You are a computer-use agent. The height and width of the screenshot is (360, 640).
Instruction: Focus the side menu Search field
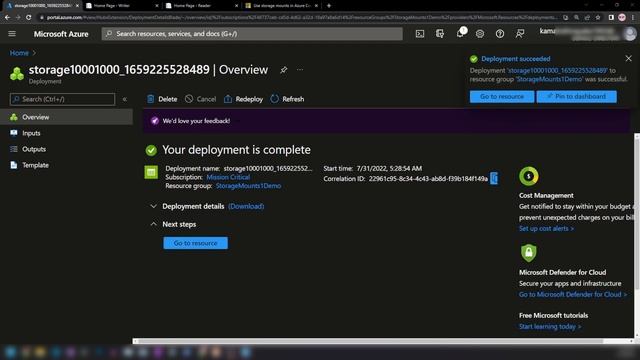click(62, 99)
